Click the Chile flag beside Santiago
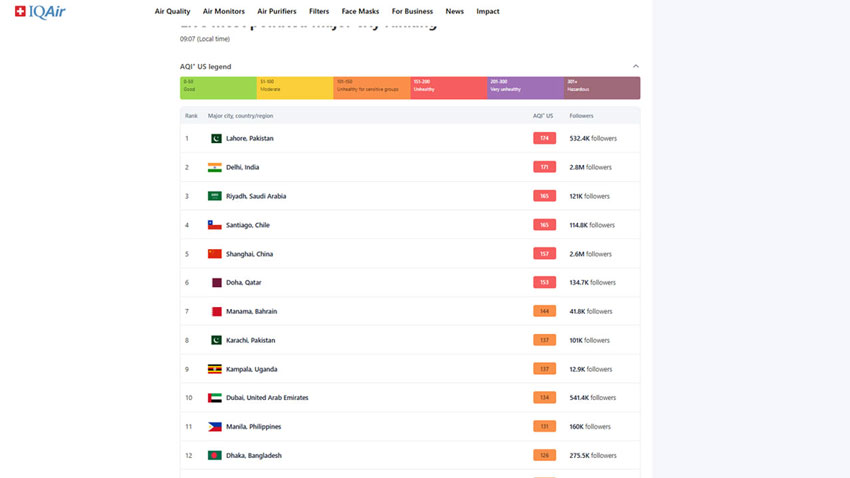 [215, 225]
